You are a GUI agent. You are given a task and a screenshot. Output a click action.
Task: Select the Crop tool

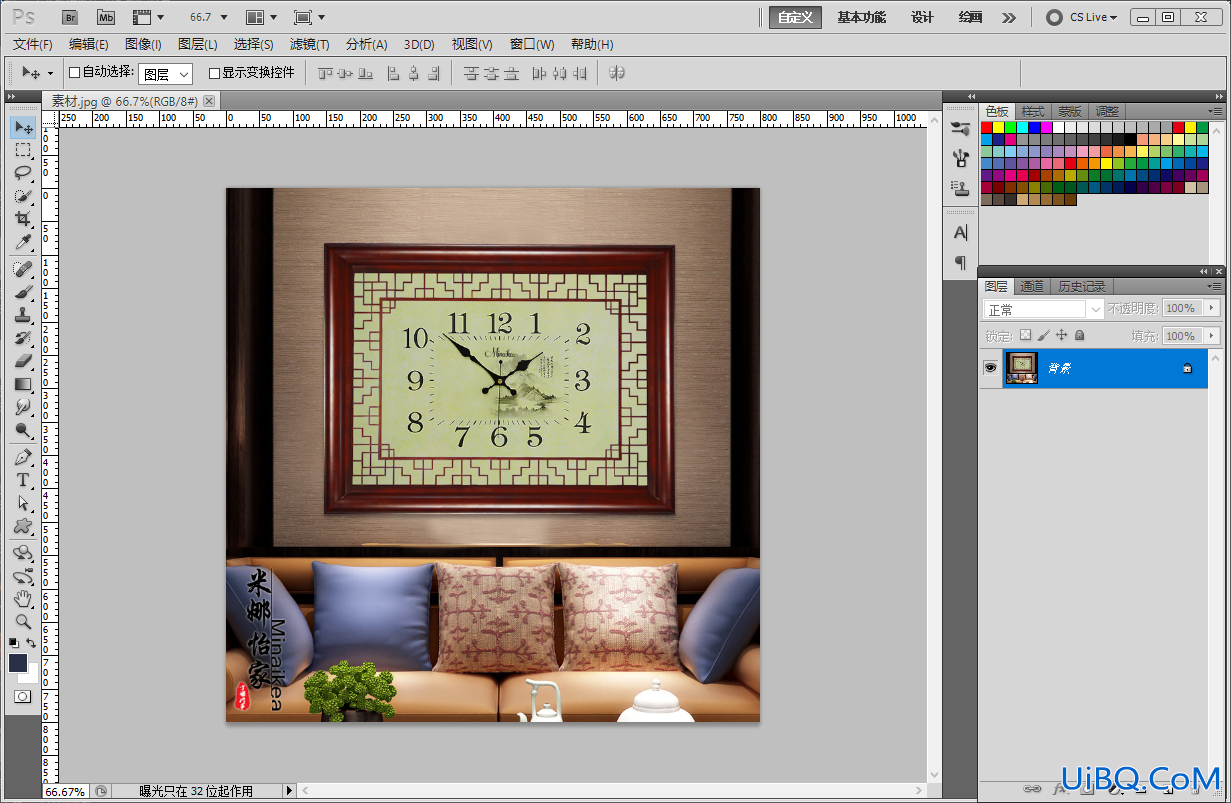coord(23,219)
